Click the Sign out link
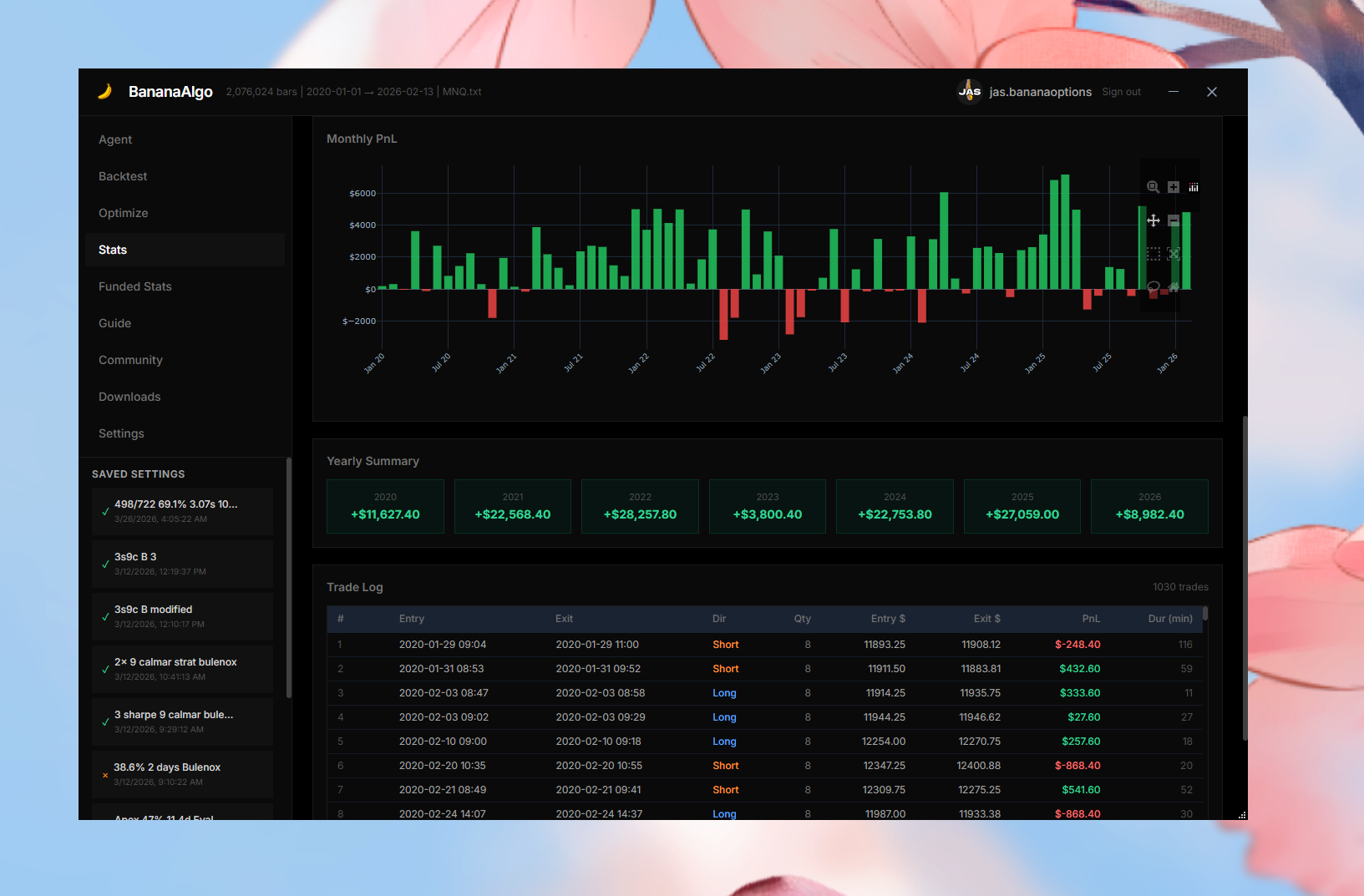The image size is (1364, 896). pos(1121,92)
